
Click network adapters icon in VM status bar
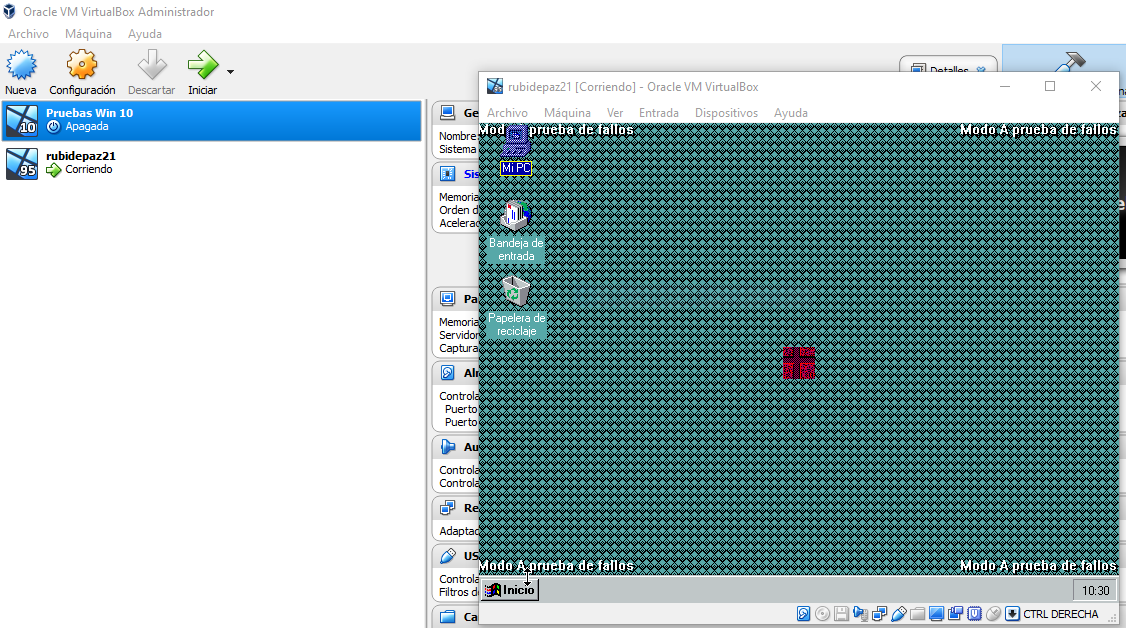point(880,614)
